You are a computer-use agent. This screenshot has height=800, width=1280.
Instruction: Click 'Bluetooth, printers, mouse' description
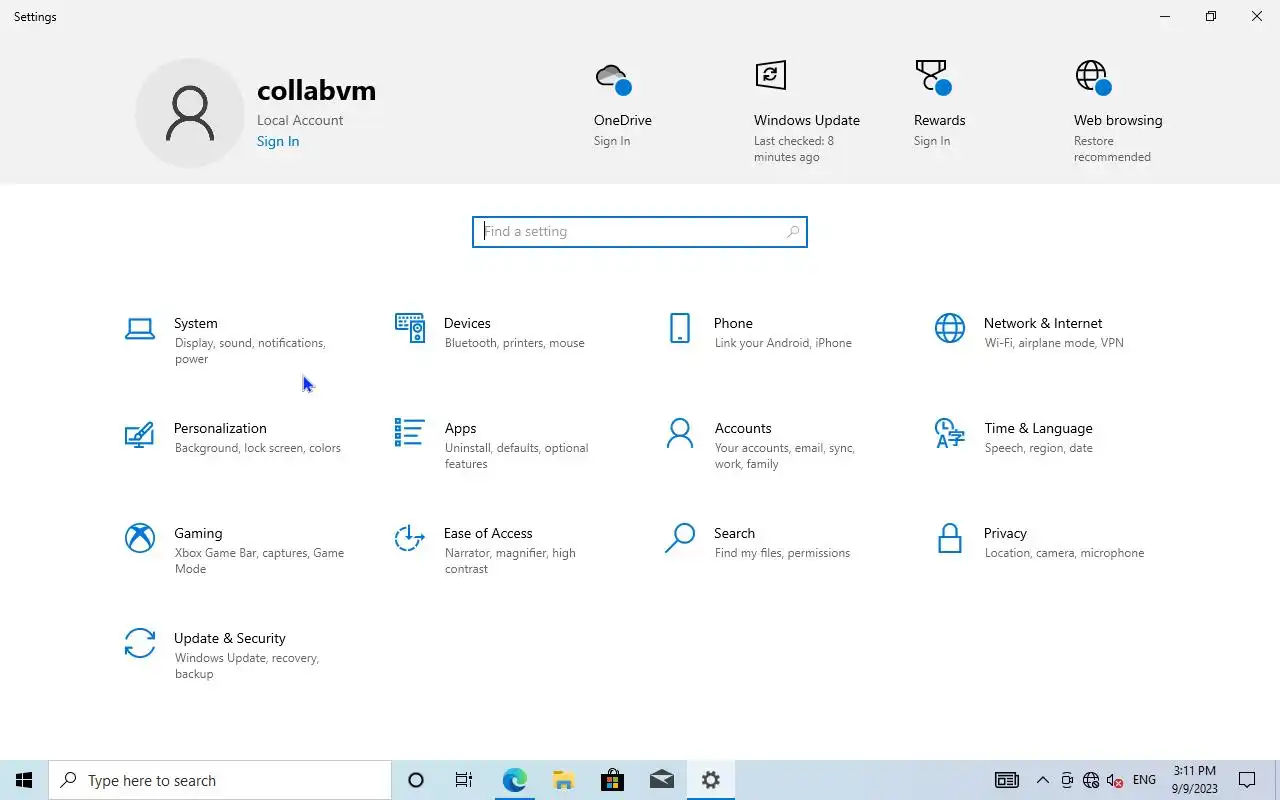[x=515, y=343]
